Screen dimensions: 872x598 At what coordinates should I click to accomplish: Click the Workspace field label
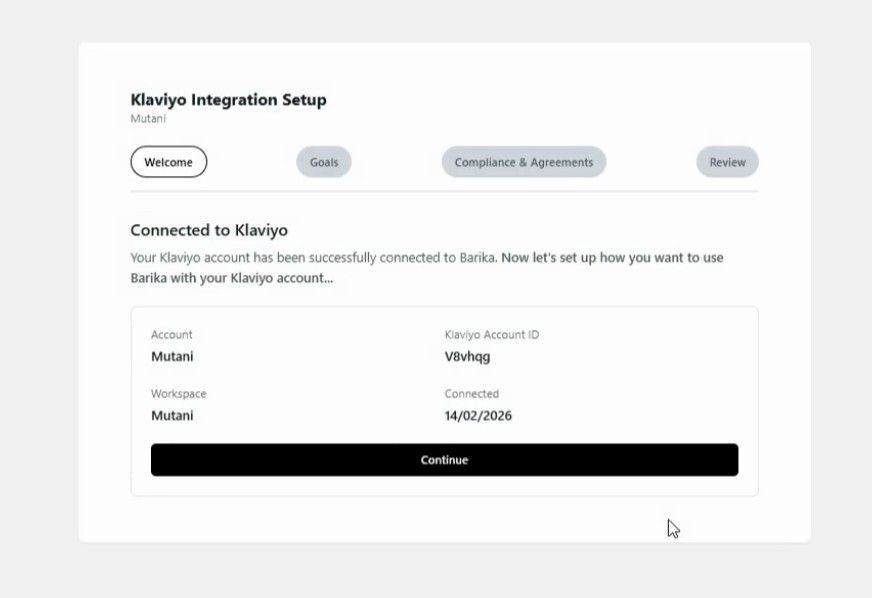pyautogui.click(x=179, y=394)
